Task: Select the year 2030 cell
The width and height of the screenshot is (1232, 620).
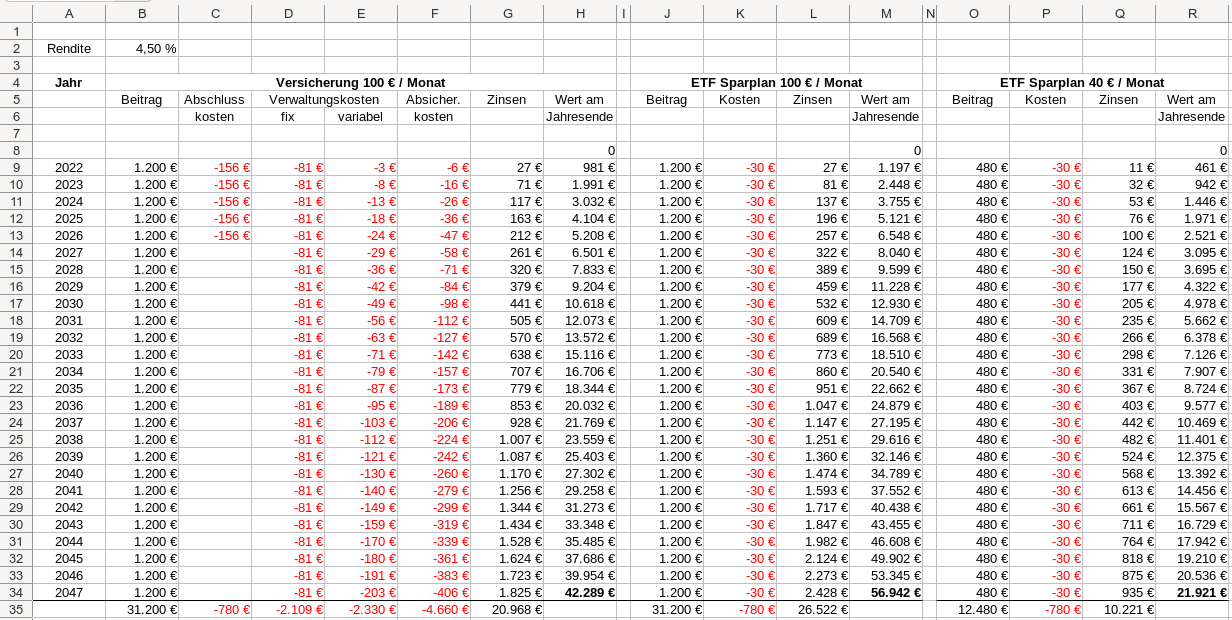Action: point(69,303)
